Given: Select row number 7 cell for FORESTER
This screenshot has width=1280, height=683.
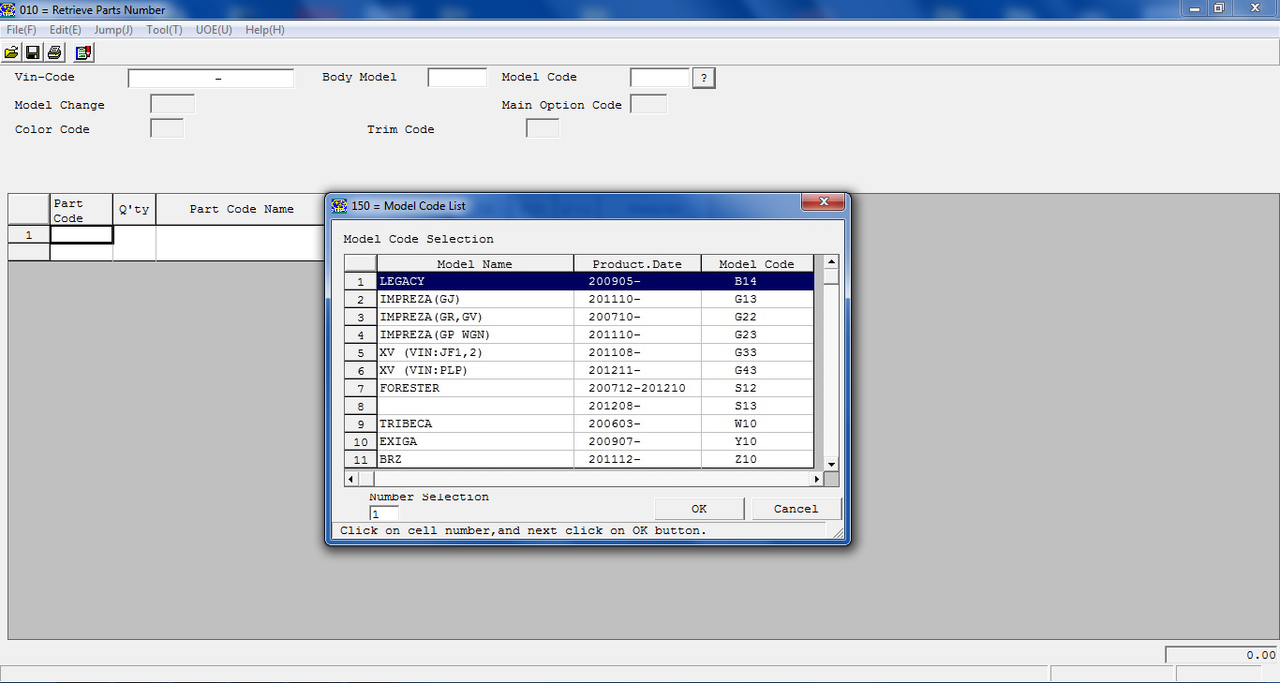Looking at the screenshot, I should coord(361,388).
